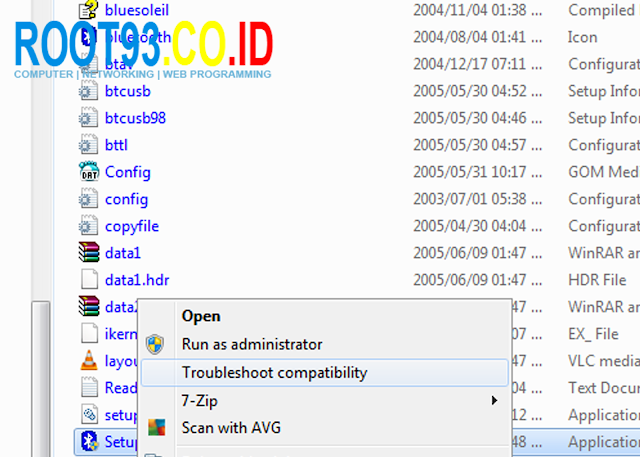640x457 pixels.
Task: Select the data1 archive name
Action: [123, 253]
